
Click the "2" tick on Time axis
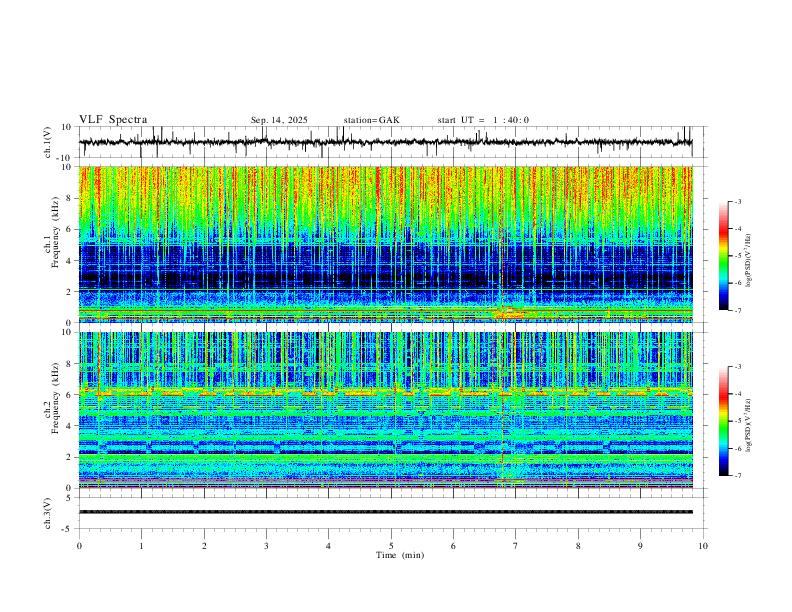point(204,546)
